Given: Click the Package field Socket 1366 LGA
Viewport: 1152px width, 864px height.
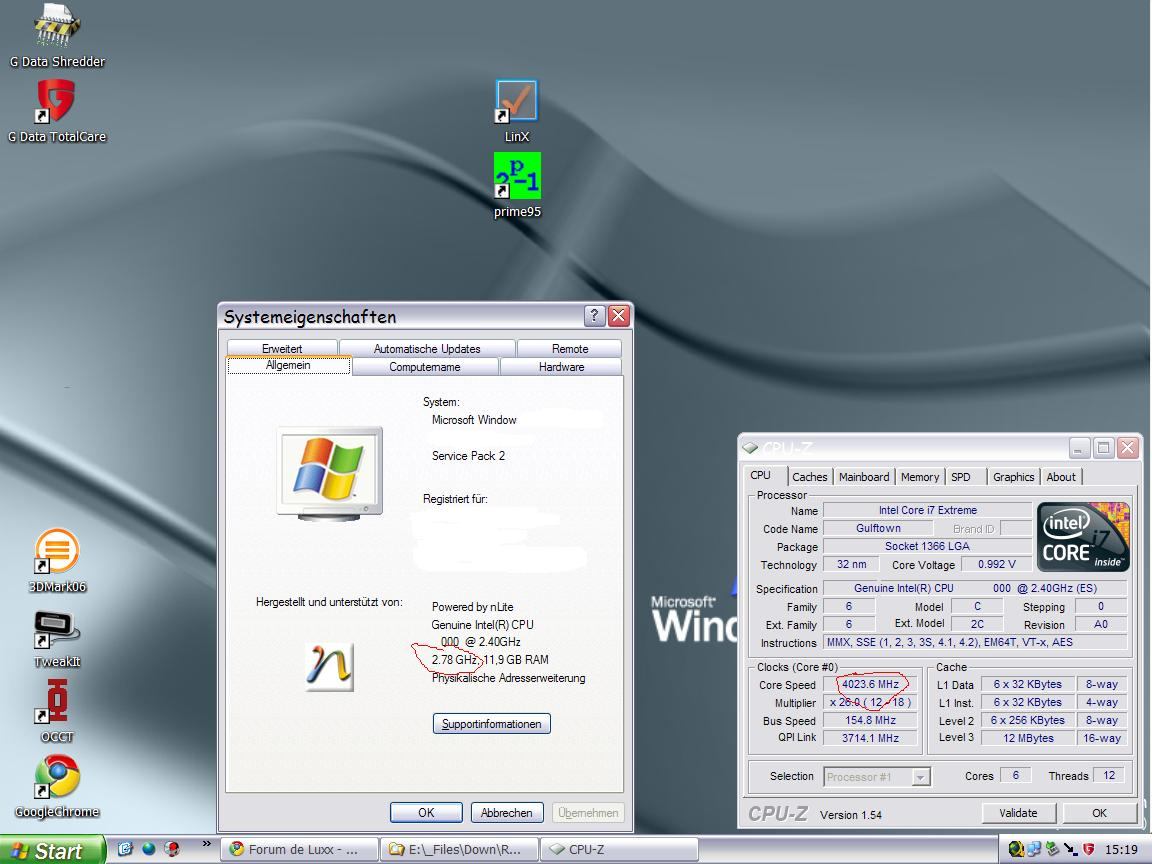Looking at the screenshot, I should tap(927, 546).
